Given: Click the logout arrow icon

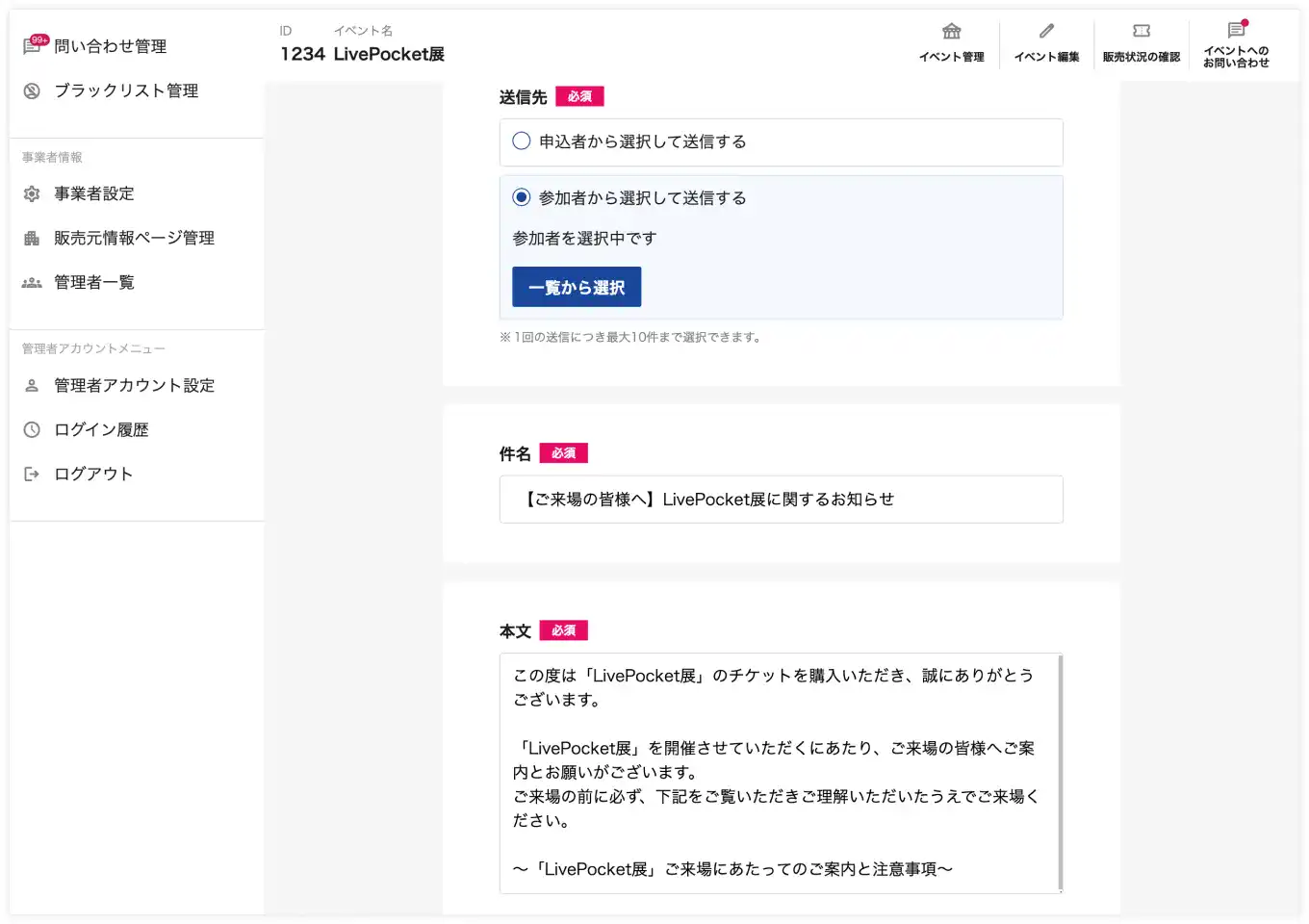Looking at the screenshot, I should pos(32,475).
